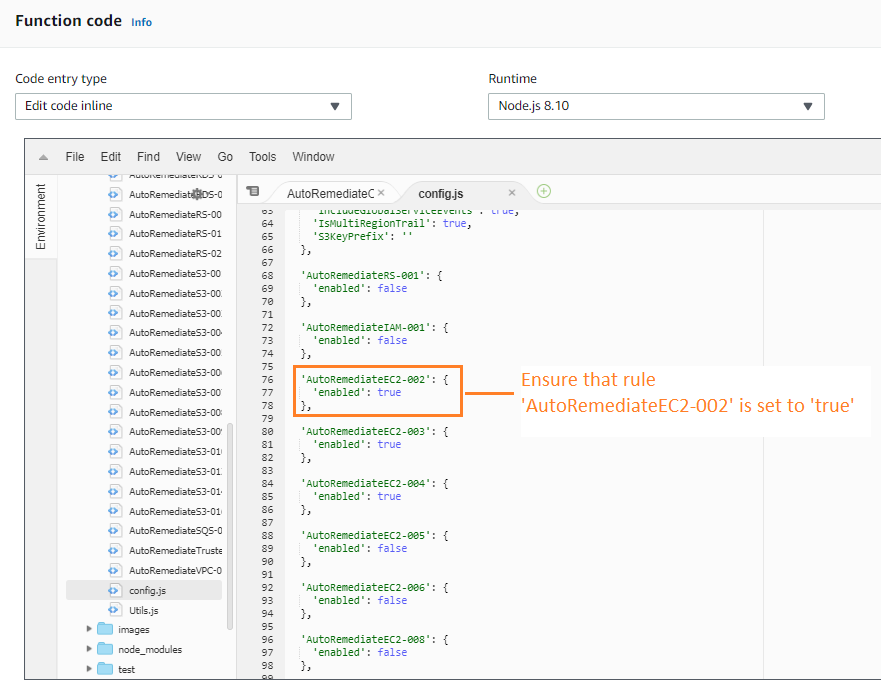Click the Info link beside Function code

[x=141, y=21]
